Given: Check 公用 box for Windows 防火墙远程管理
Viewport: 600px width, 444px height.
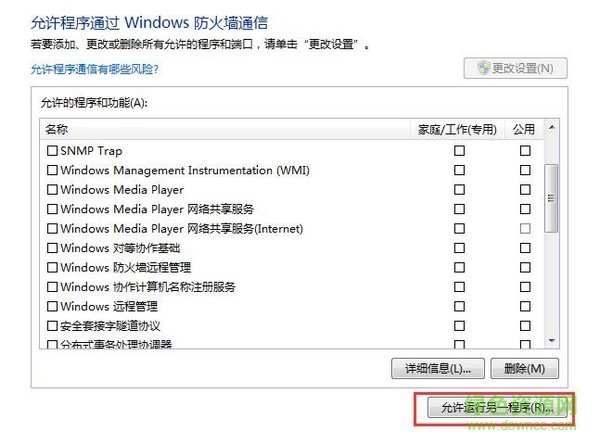Looking at the screenshot, I should (x=525, y=267).
